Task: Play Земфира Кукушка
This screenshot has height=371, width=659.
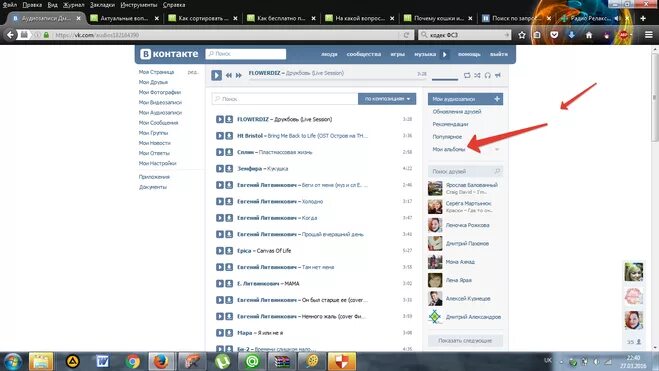Action: (220, 168)
